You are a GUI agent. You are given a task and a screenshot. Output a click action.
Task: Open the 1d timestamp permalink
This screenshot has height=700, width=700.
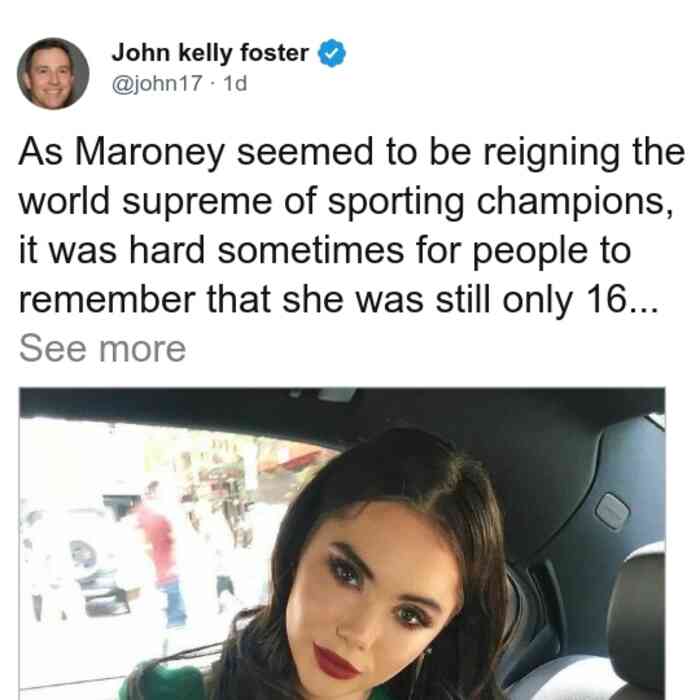[x=235, y=83]
